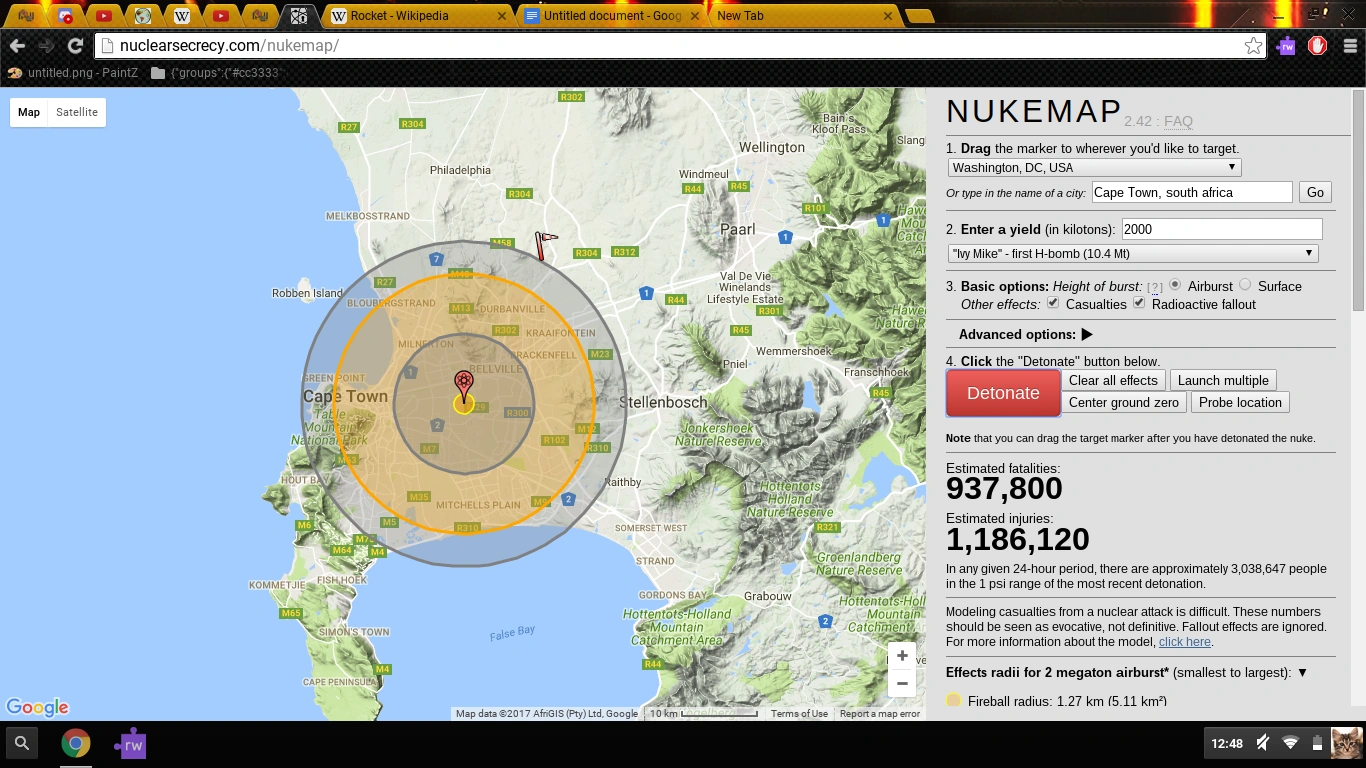Click the Google logo on the map
Screen dimensions: 1366x768
click(x=37, y=707)
